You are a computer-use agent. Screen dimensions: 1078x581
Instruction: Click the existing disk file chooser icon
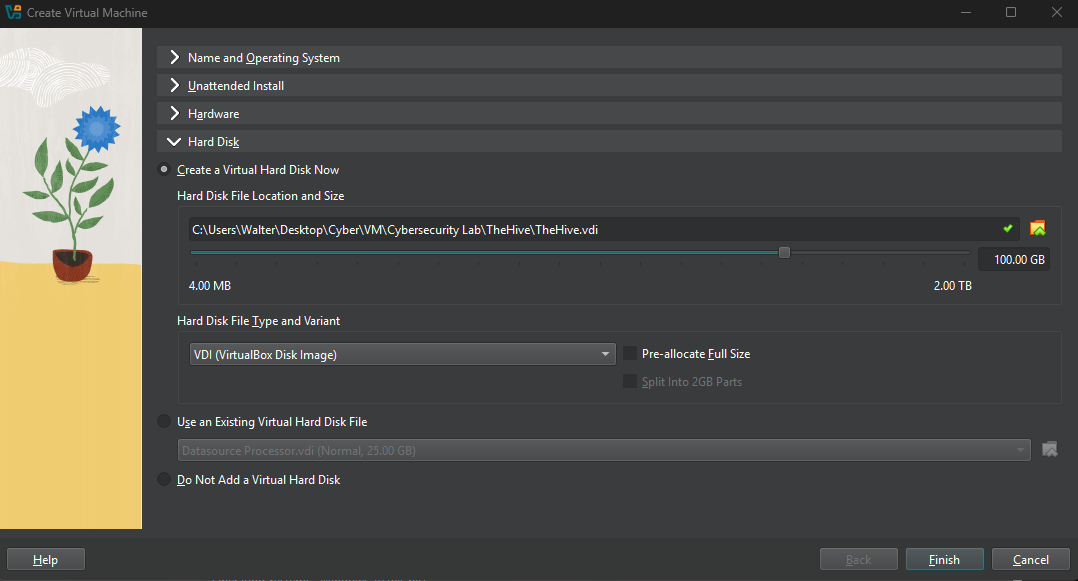(1049, 450)
